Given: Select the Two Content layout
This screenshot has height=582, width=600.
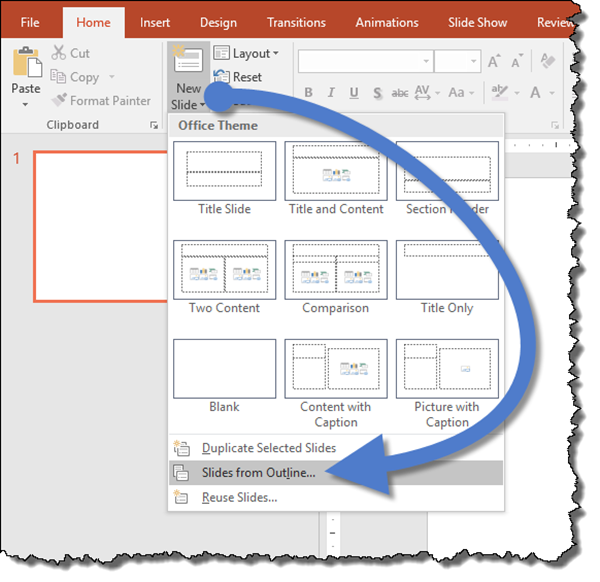Looking at the screenshot, I should click(224, 271).
